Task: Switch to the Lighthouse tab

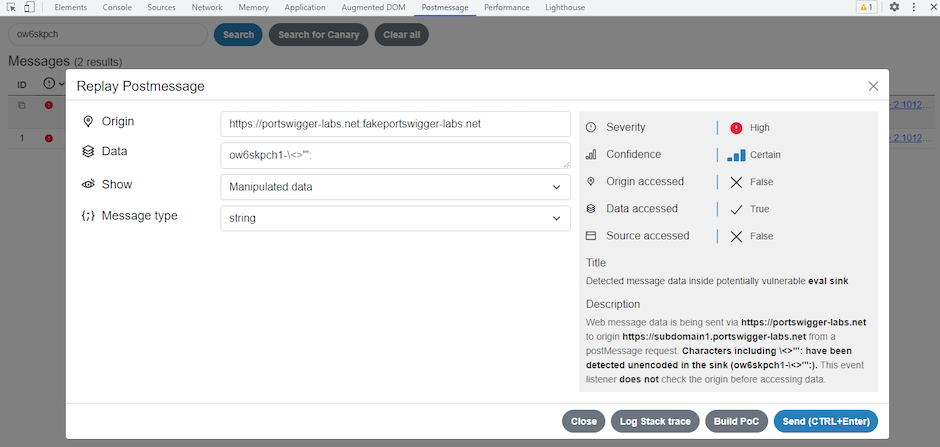Action: pyautogui.click(x=565, y=8)
